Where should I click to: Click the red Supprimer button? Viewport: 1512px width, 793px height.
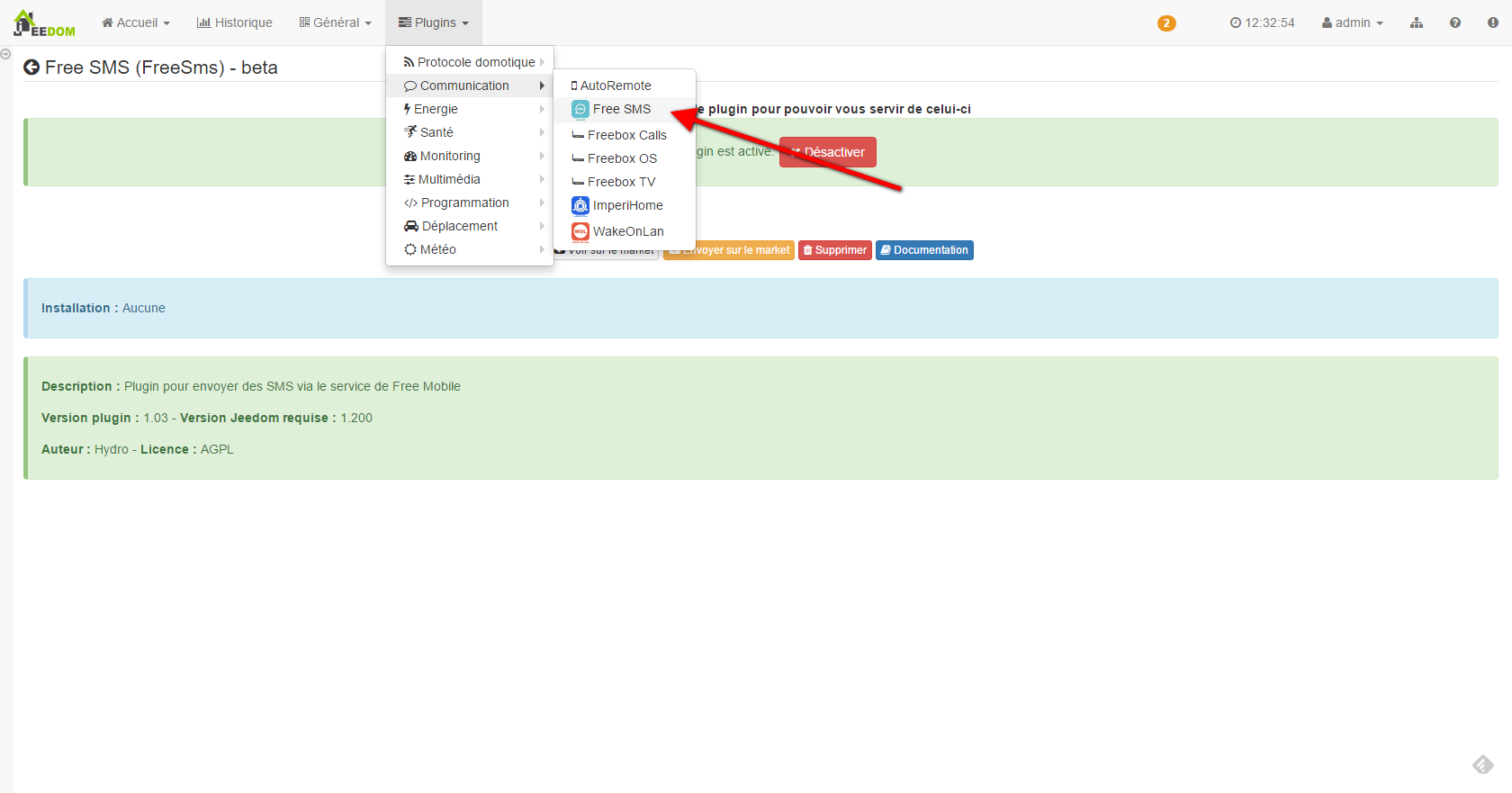pyautogui.click(x=835, y=250)
